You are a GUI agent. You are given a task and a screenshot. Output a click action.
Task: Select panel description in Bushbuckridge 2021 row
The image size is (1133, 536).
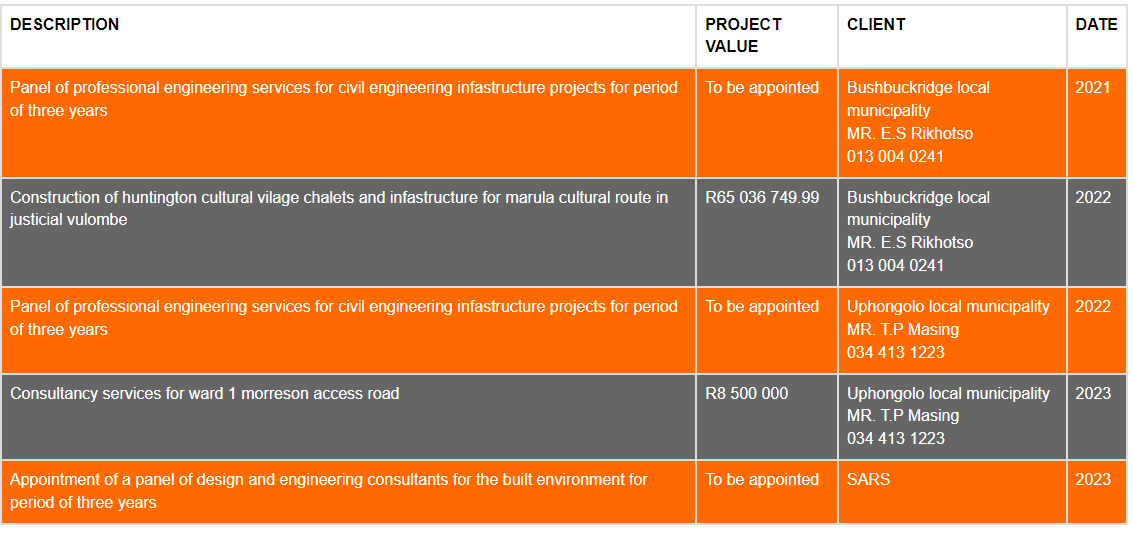coord(343,99)
